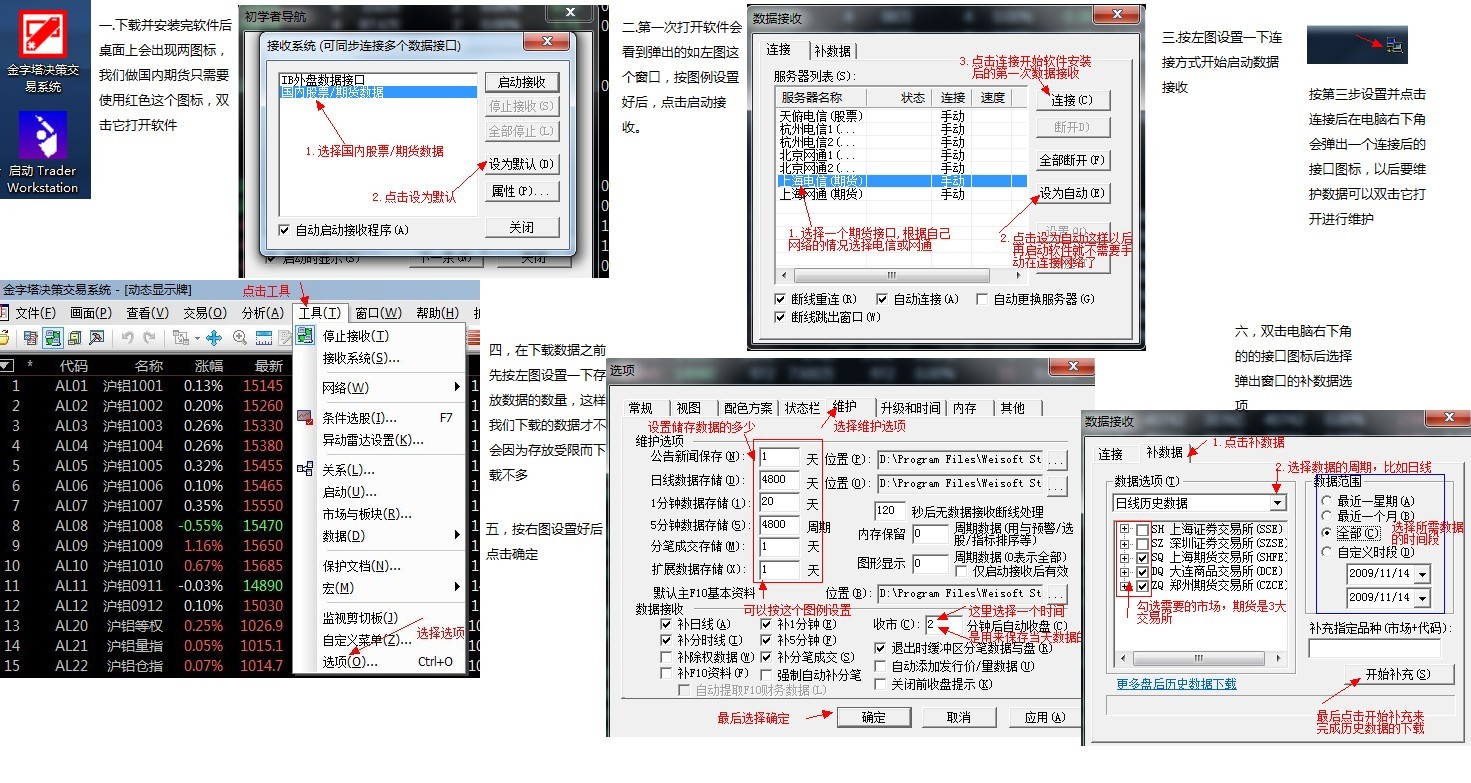
Task: Click 启动接收 button in 接收系统 dialog
Action: [x=522, y=82]
